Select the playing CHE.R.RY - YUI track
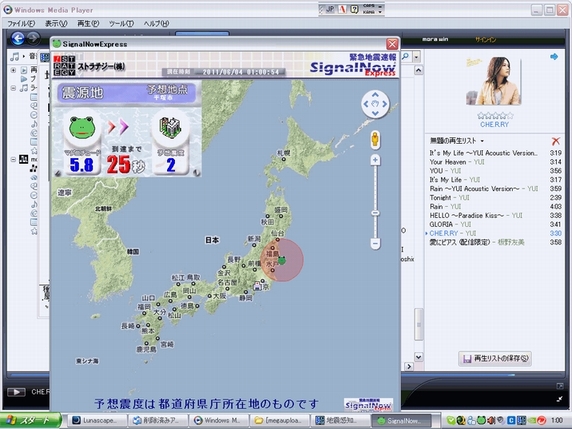Viewport: 572px width, 429px height. pos(495,233)
